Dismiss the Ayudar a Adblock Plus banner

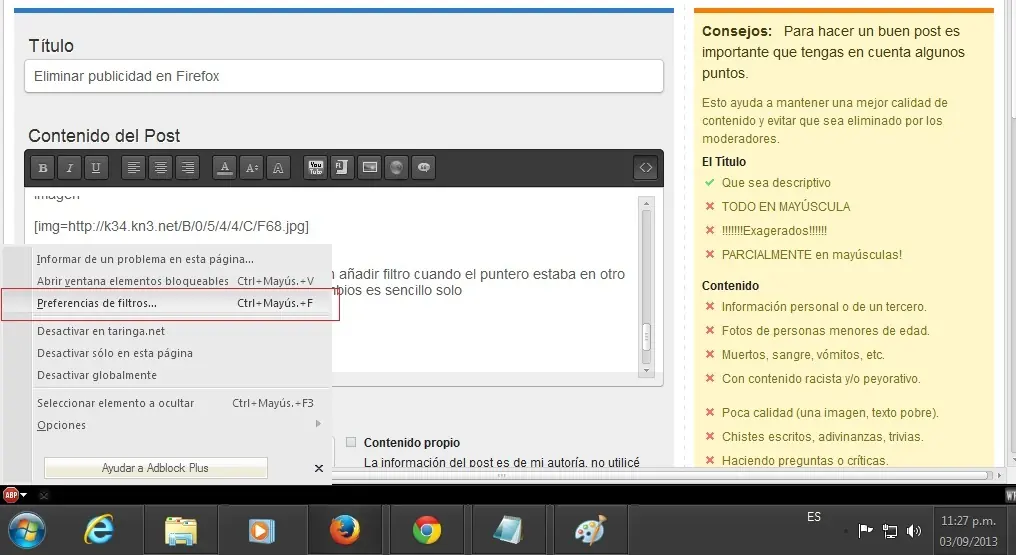tap(319, 468)
